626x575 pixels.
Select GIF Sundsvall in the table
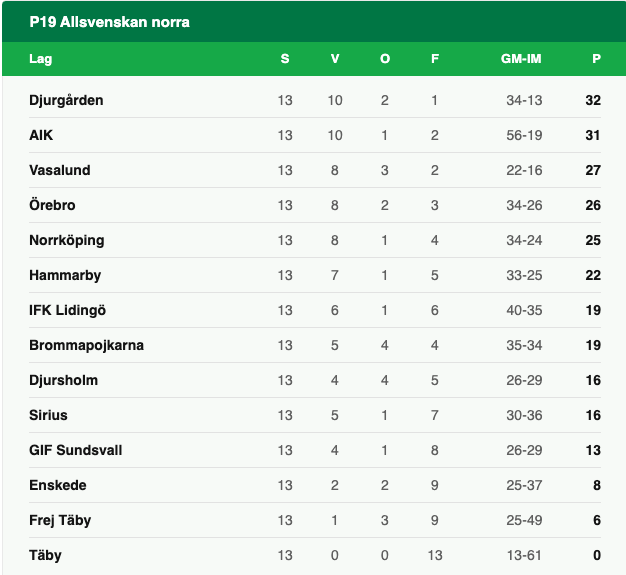(75, 450)
